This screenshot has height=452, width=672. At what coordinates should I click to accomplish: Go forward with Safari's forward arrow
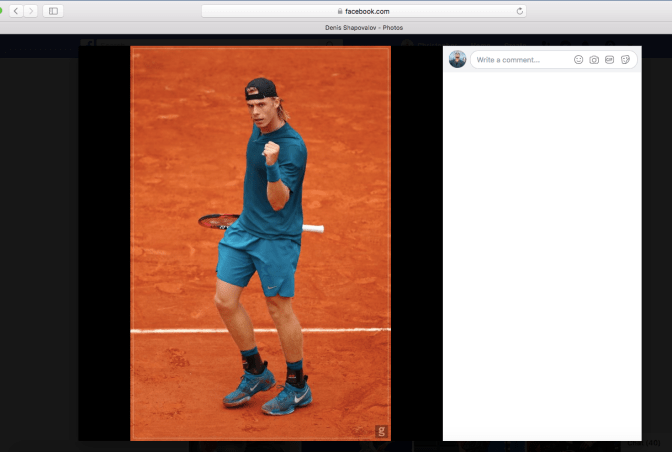click(31, 11)
